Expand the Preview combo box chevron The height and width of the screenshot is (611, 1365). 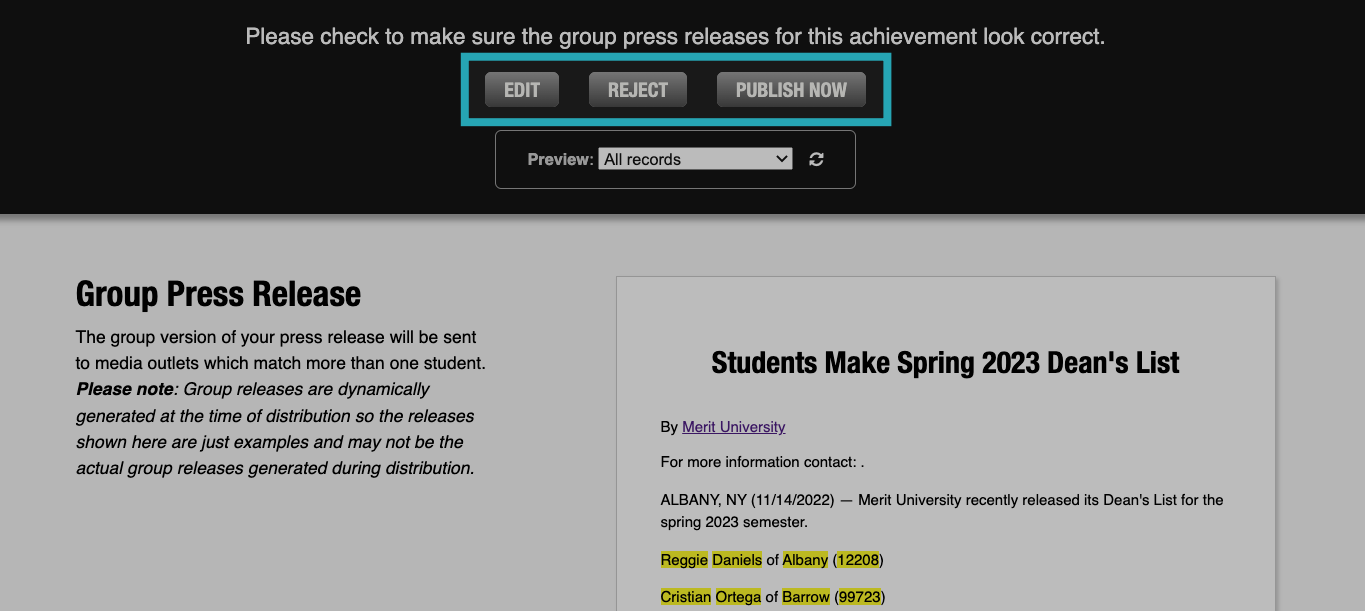pos(783,158)
